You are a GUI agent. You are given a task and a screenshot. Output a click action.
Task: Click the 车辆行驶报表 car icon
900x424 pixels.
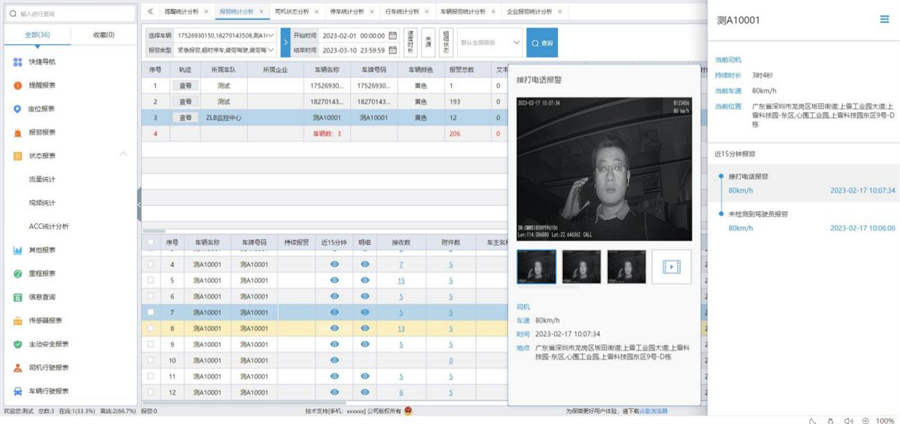[18, 390]
